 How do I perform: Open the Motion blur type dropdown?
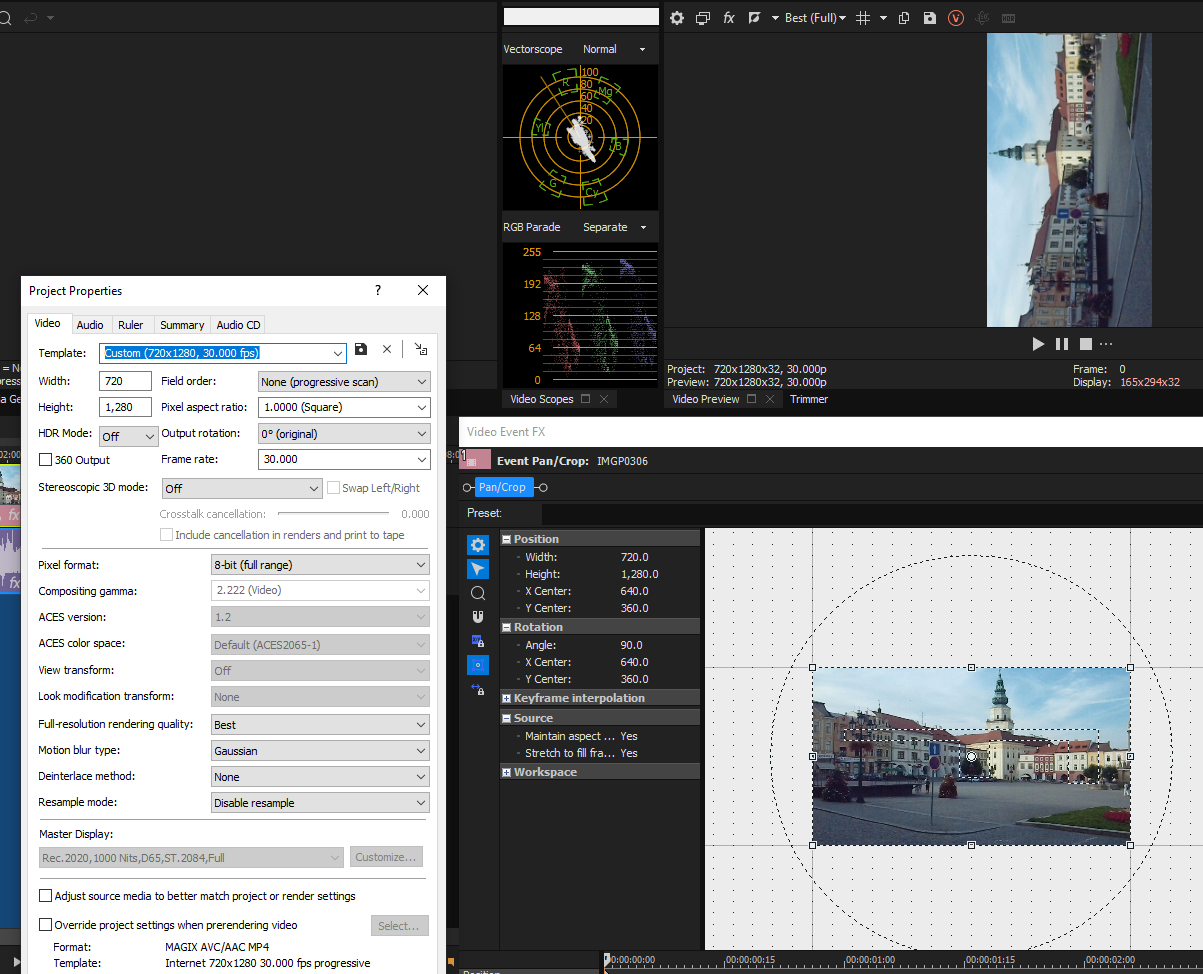(x=320, y=751)
